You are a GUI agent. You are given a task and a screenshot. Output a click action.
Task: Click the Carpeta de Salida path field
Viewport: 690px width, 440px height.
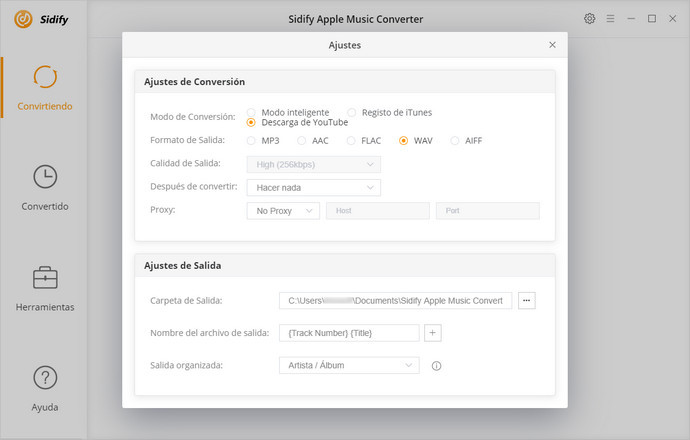(x=395, y=301)
